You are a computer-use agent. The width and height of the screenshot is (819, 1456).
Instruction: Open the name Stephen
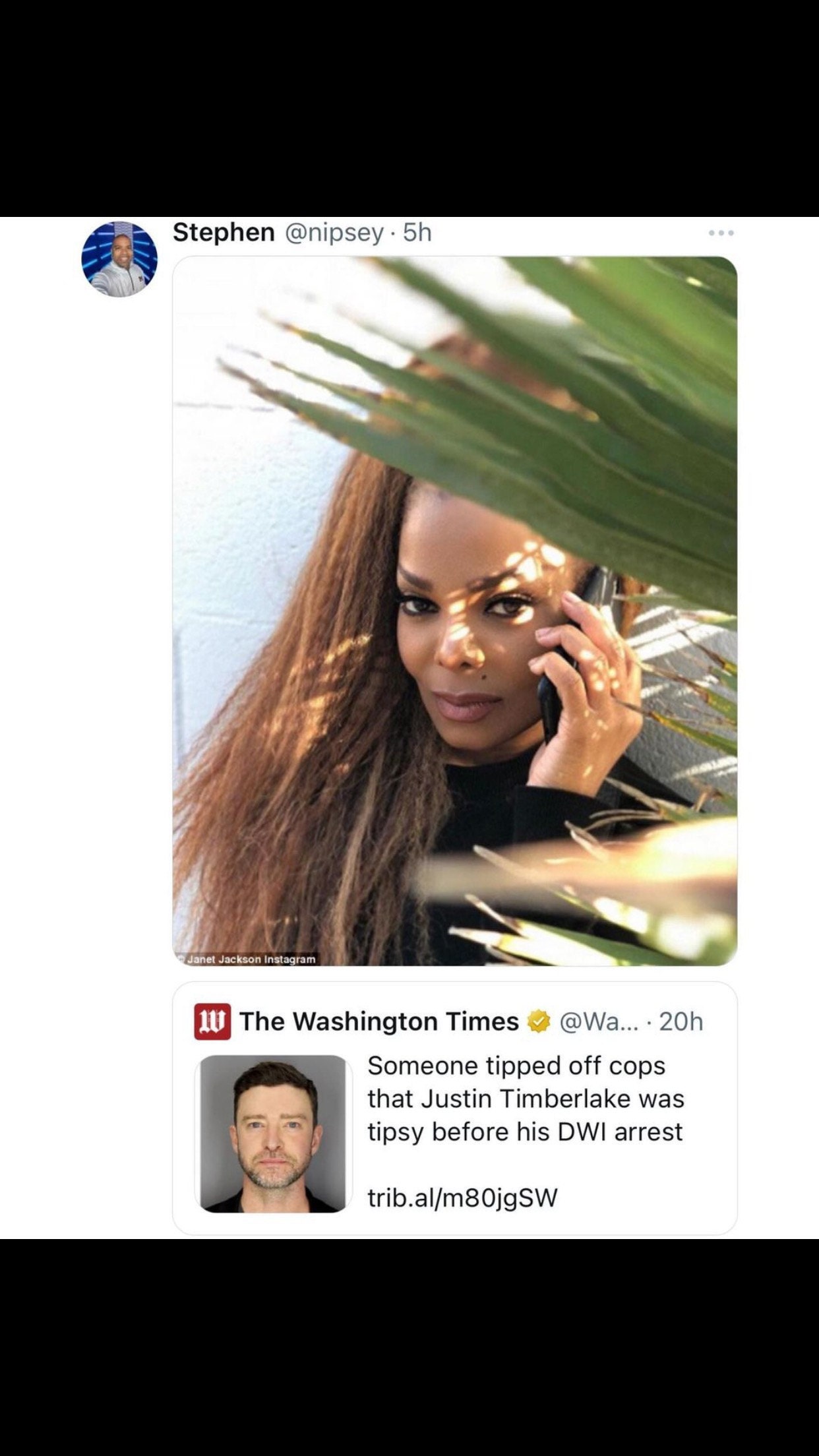coord(224,232)
